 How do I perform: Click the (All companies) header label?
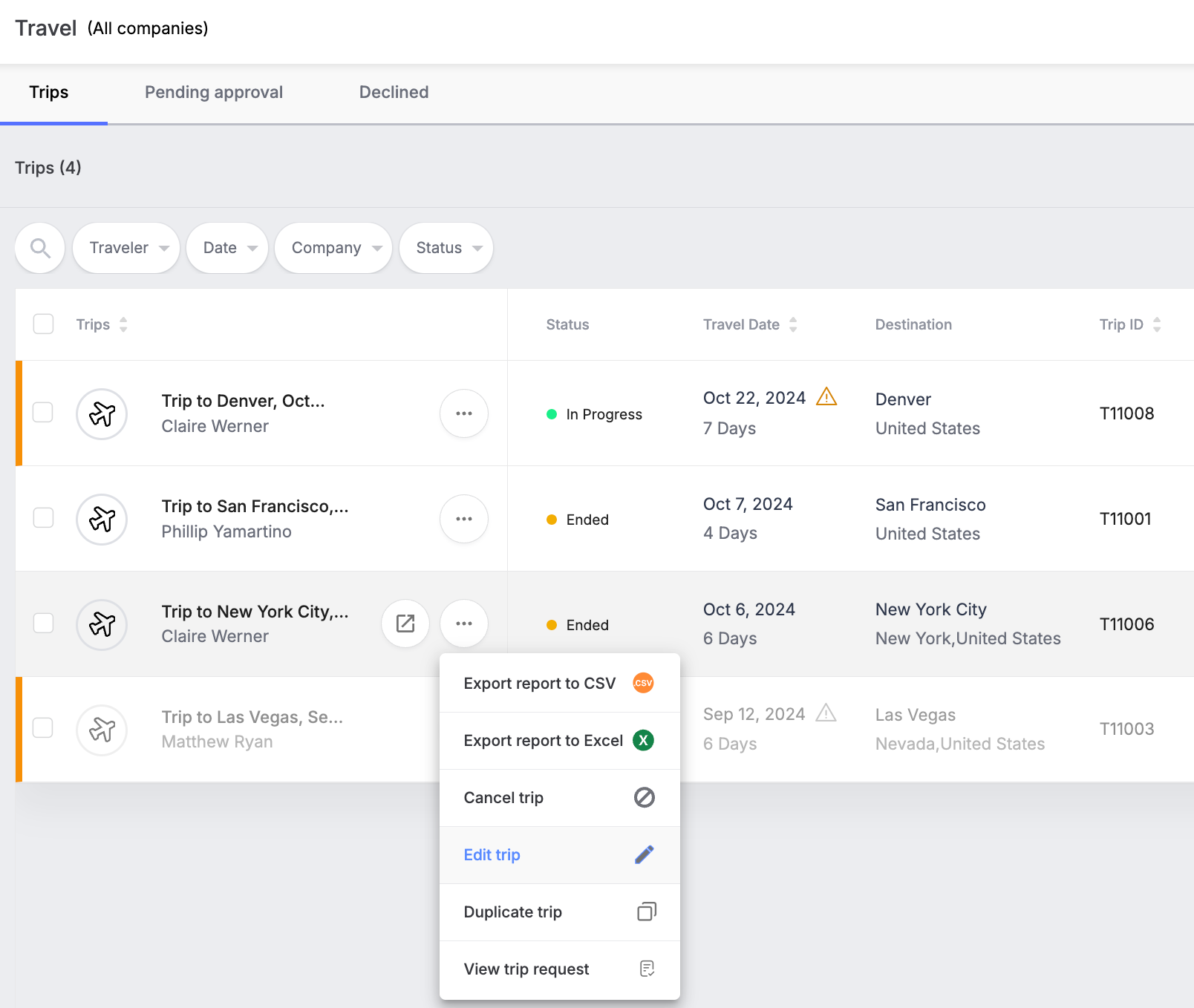coord(148,28)
